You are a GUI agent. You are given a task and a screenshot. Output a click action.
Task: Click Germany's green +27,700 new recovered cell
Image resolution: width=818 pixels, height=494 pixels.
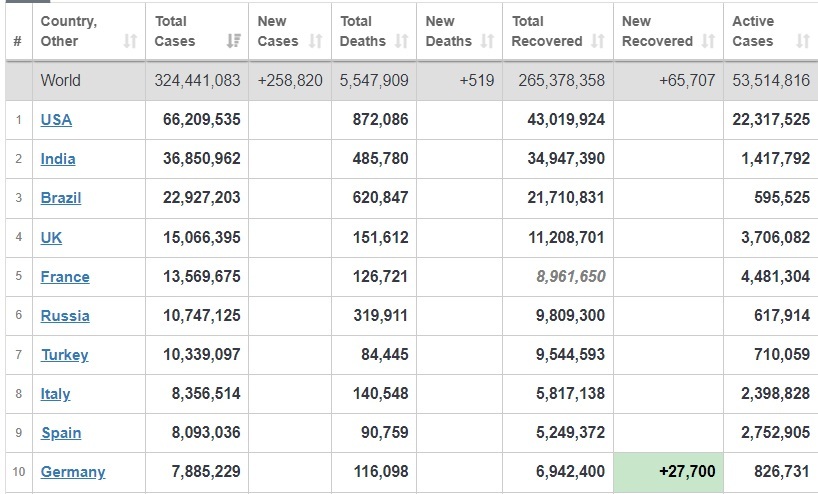(x=668, y=472)
